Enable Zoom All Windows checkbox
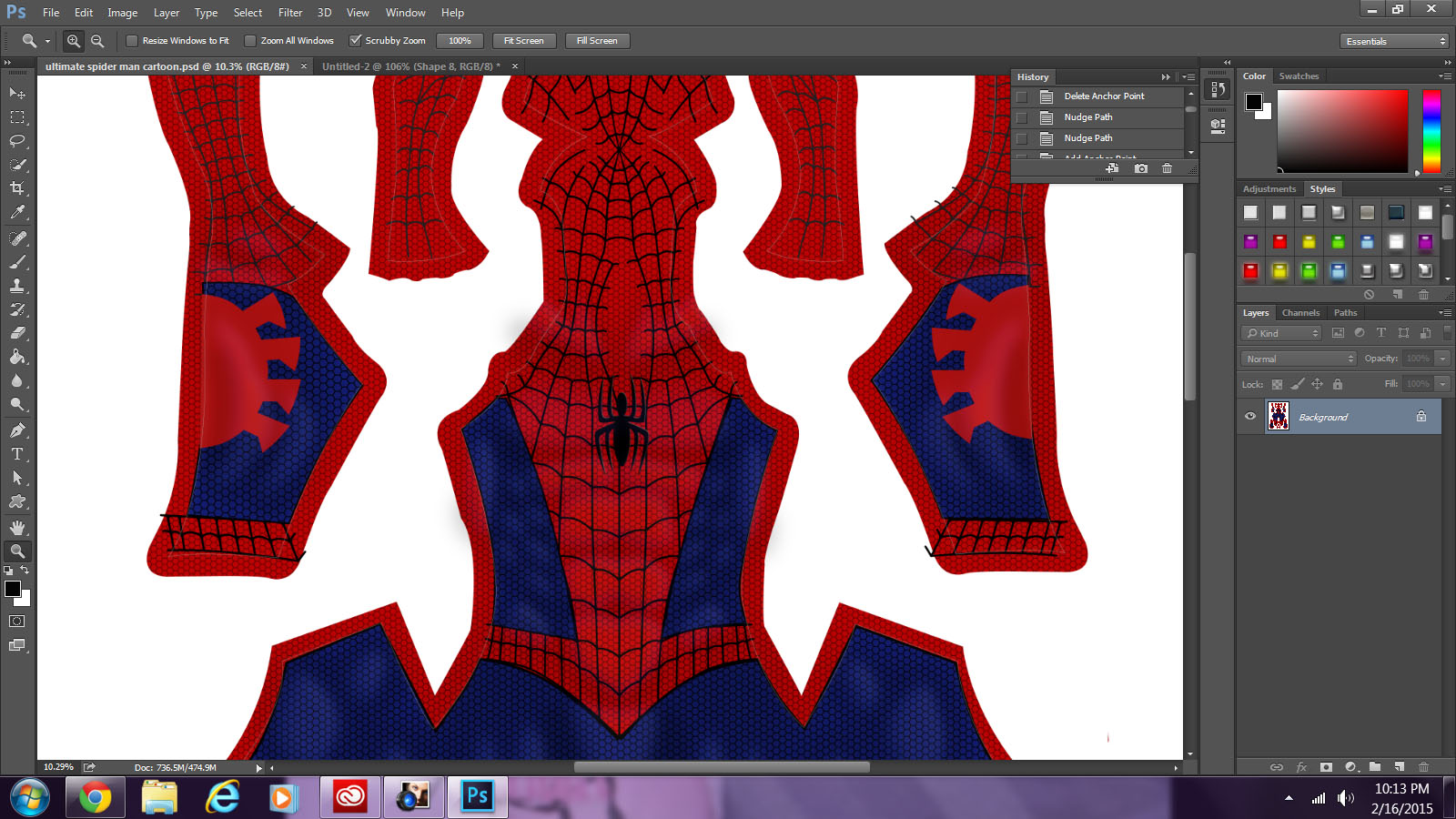This screenshot has width=1456, height=819. [x=250, y=41]
